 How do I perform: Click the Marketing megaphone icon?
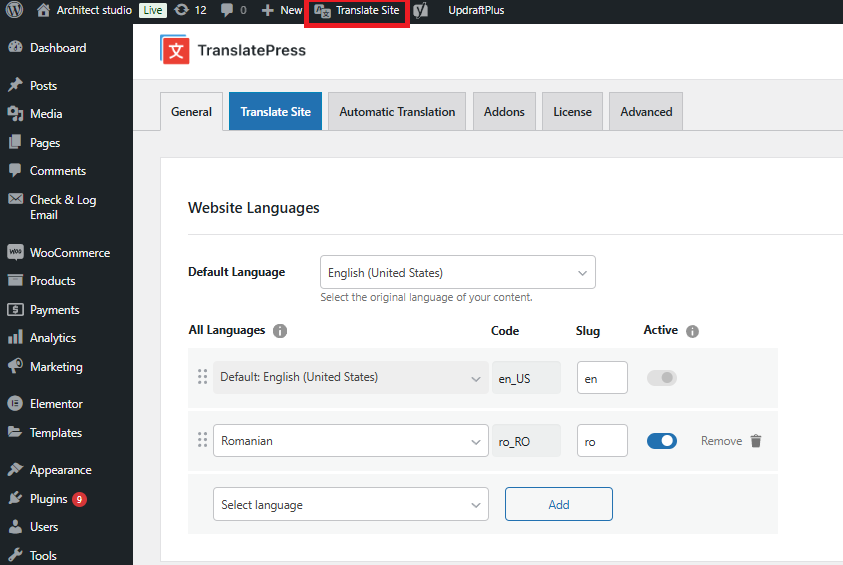pyautogui.click(x=16, y=366)
